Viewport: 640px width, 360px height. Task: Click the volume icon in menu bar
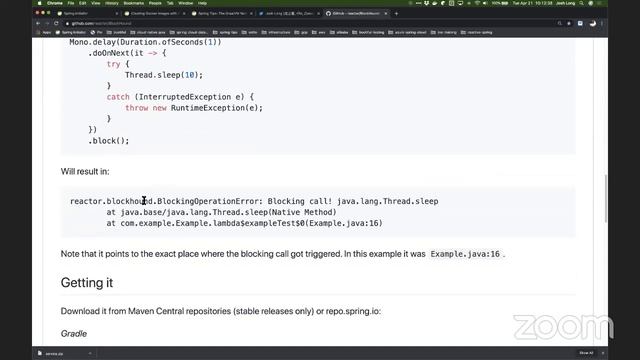(x=485, y=3)
